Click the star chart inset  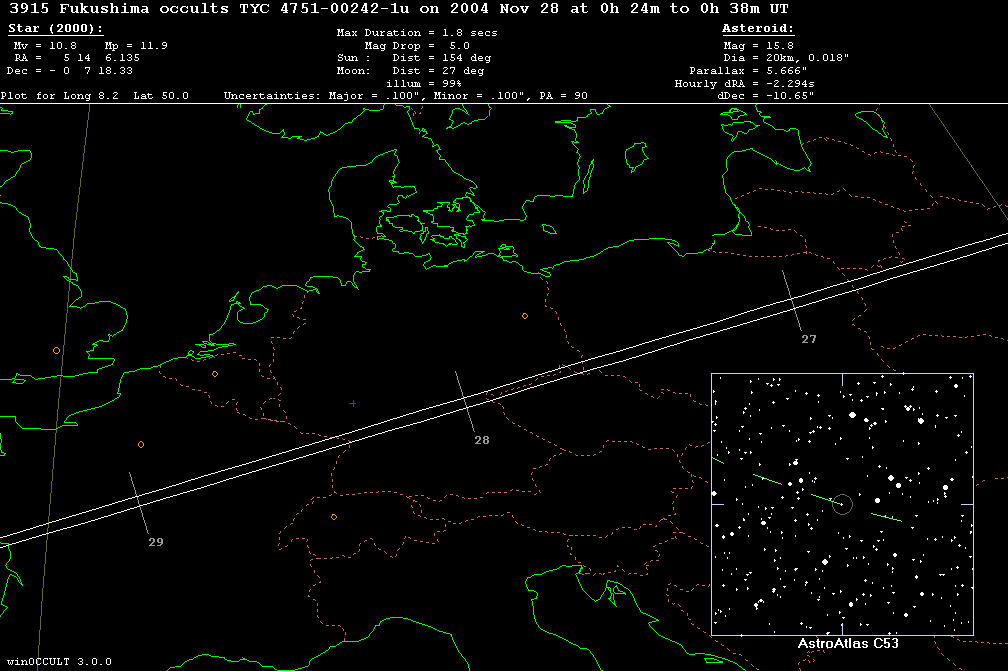[842, 504]
